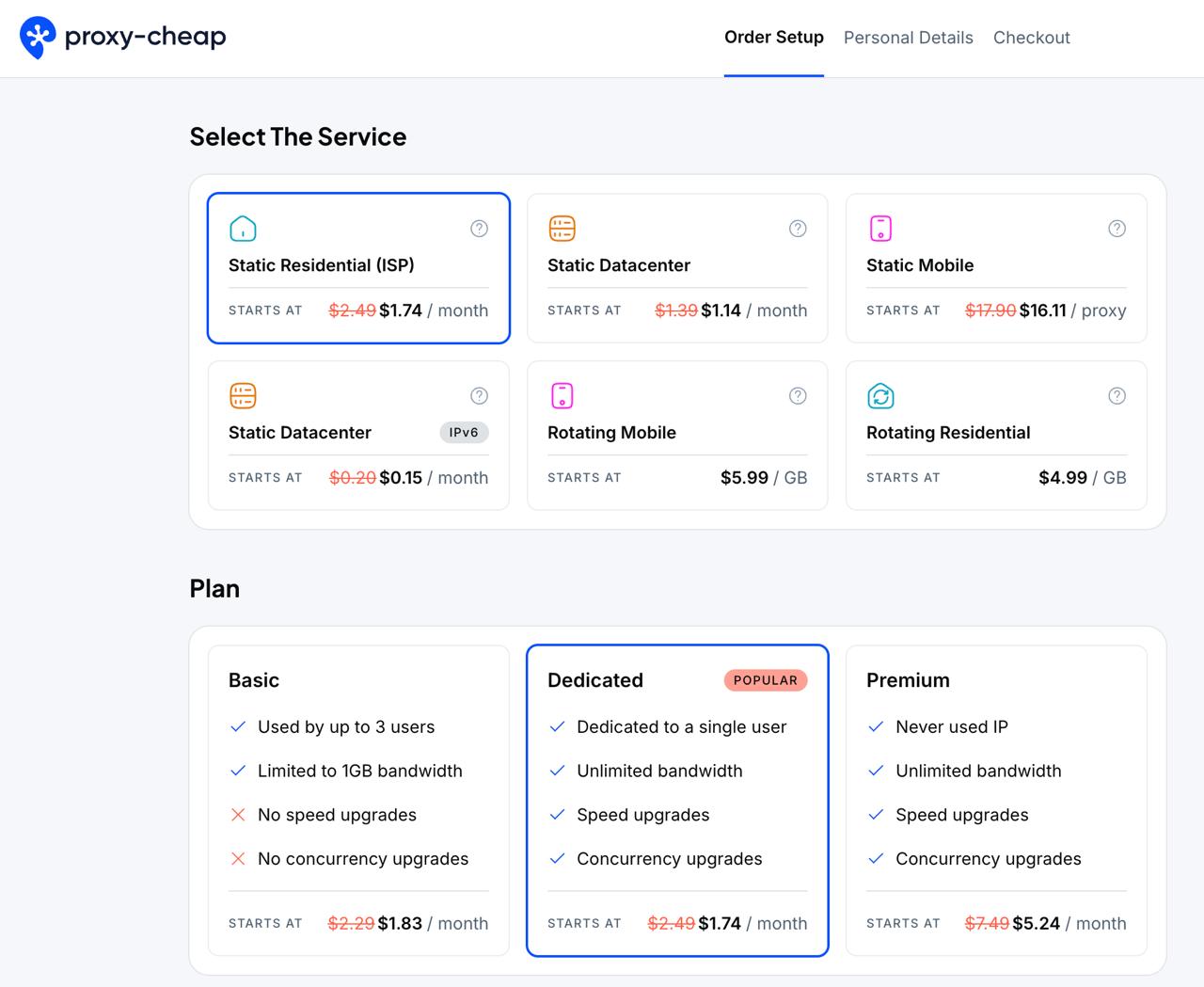Screen dimensions: 1204x987
Task: Click the Order Setup navigation link
Action: 773,38
